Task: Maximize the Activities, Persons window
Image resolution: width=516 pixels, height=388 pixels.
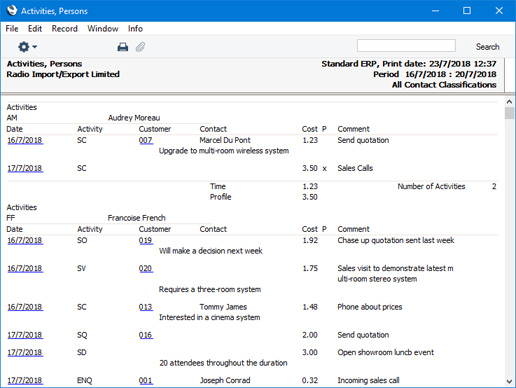Action: click(x=467, y=11)
